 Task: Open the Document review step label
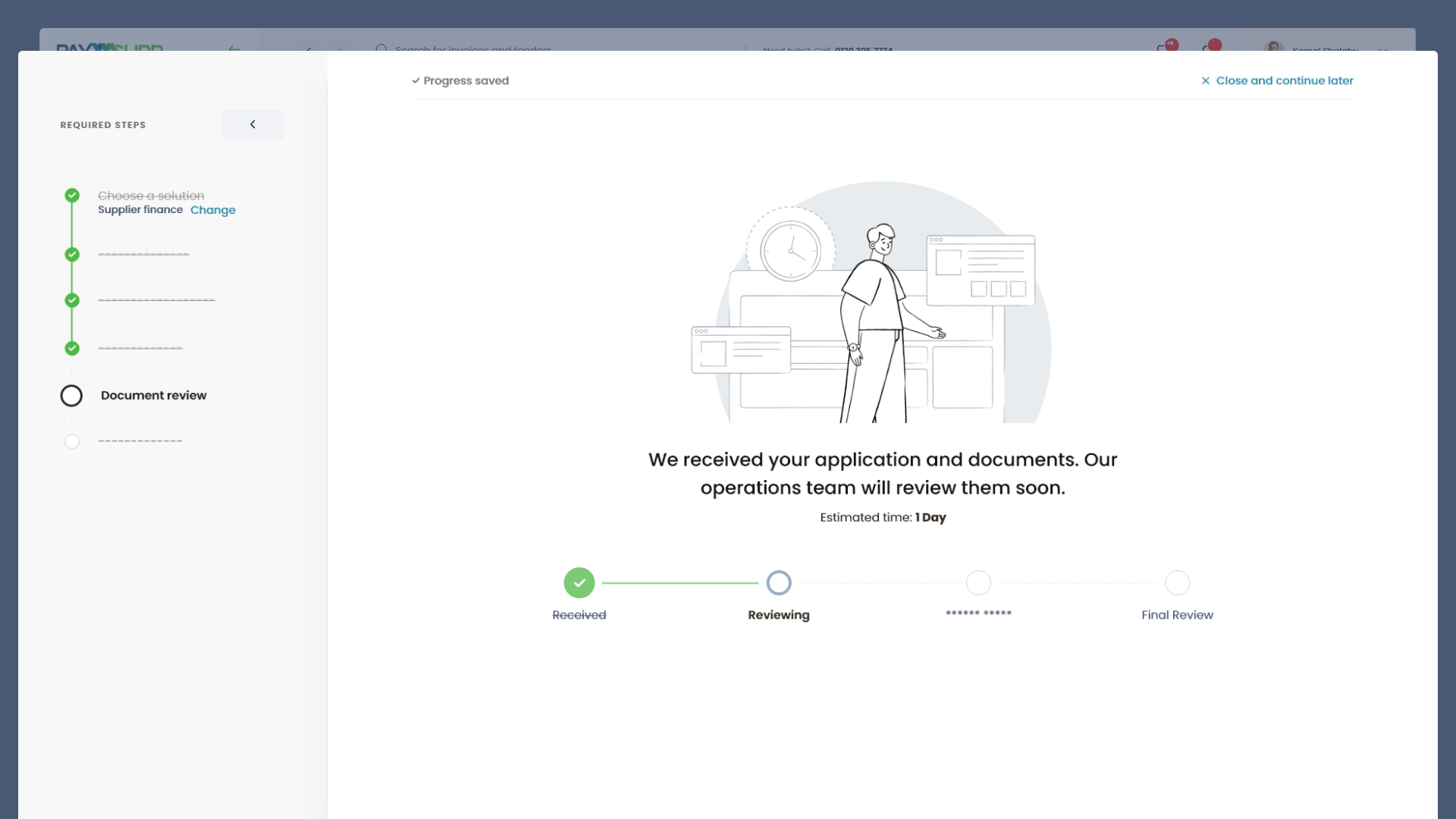tap(153, 395)
